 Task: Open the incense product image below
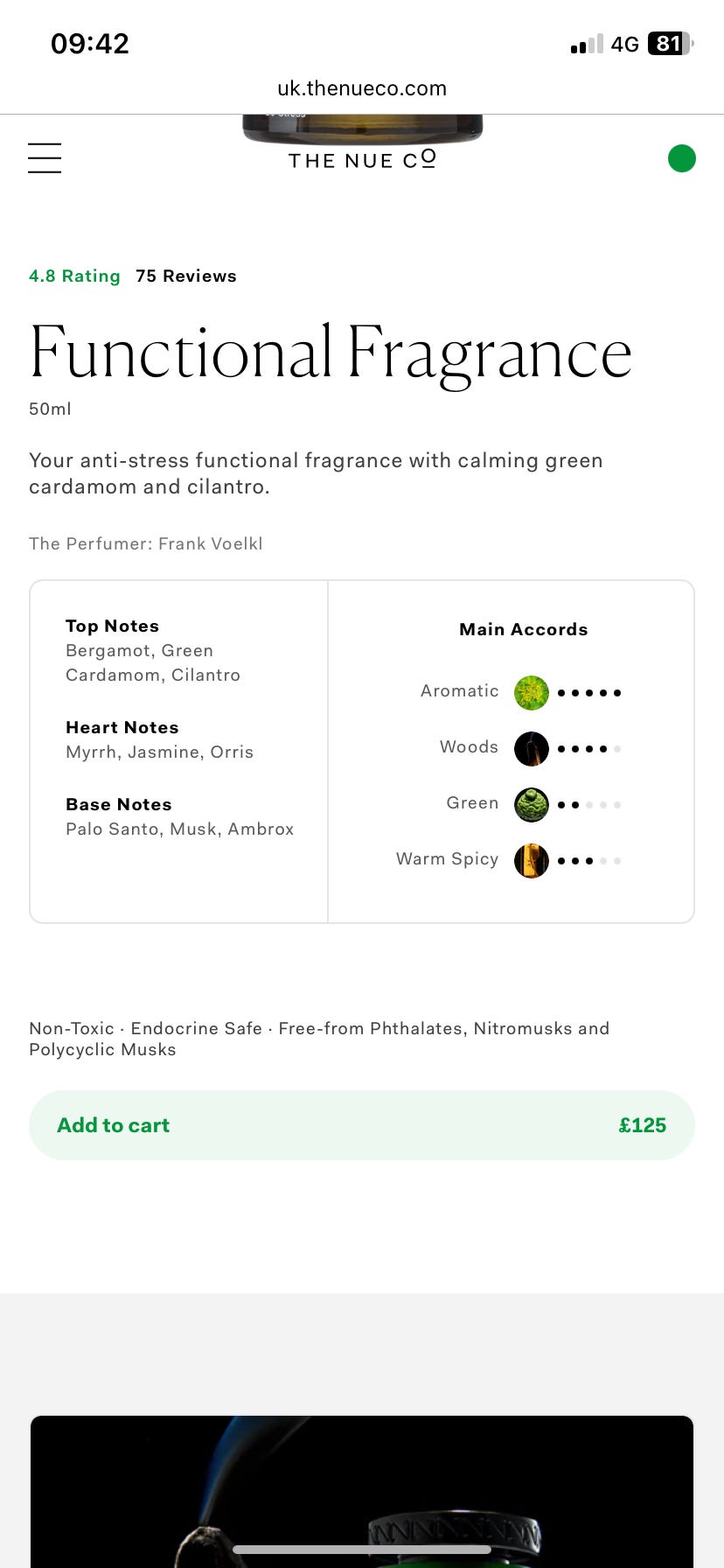pyautogui.click(x=362, y=1491)
